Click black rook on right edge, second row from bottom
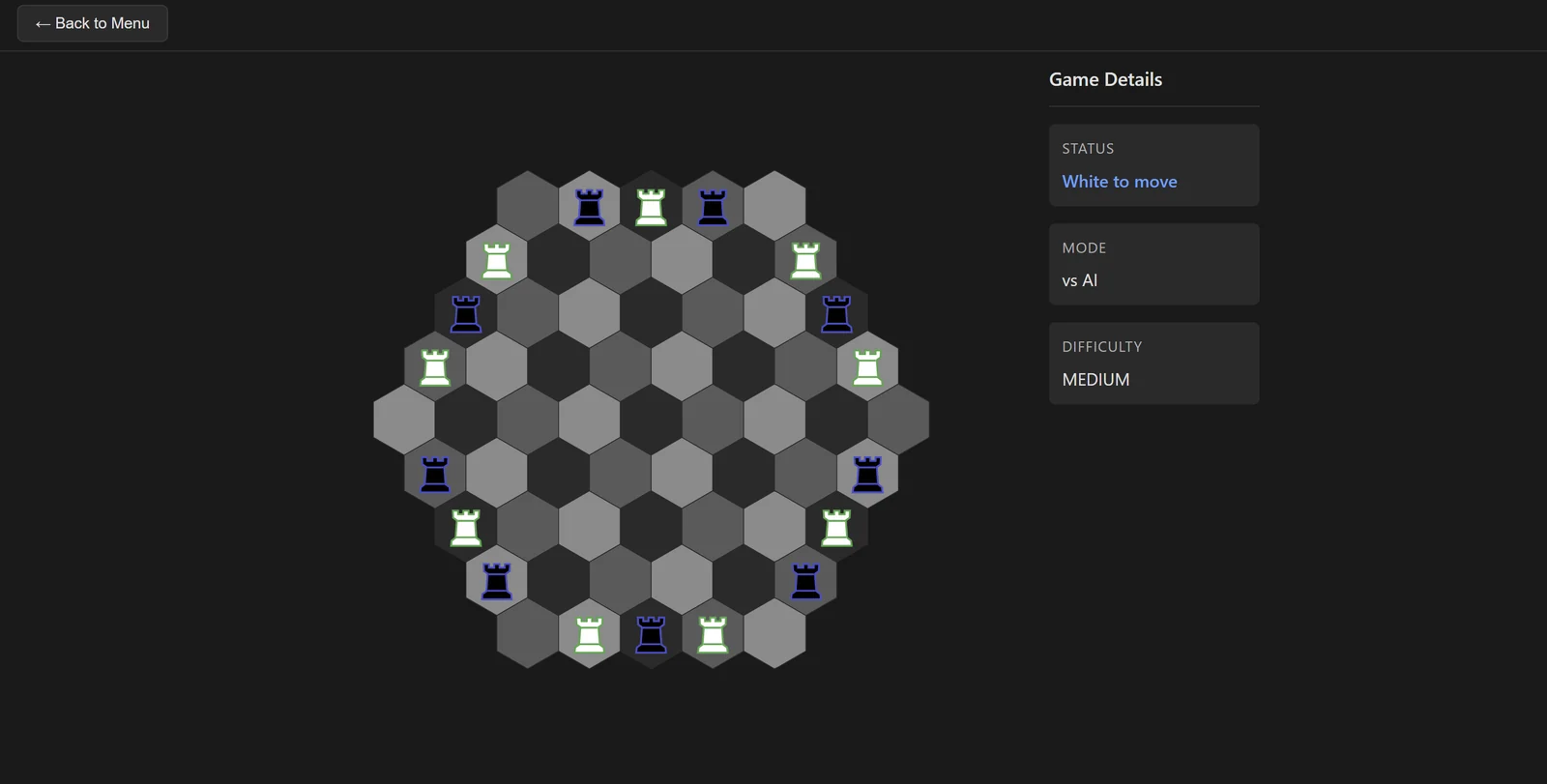1547x784 pixels. pos(805,581)
